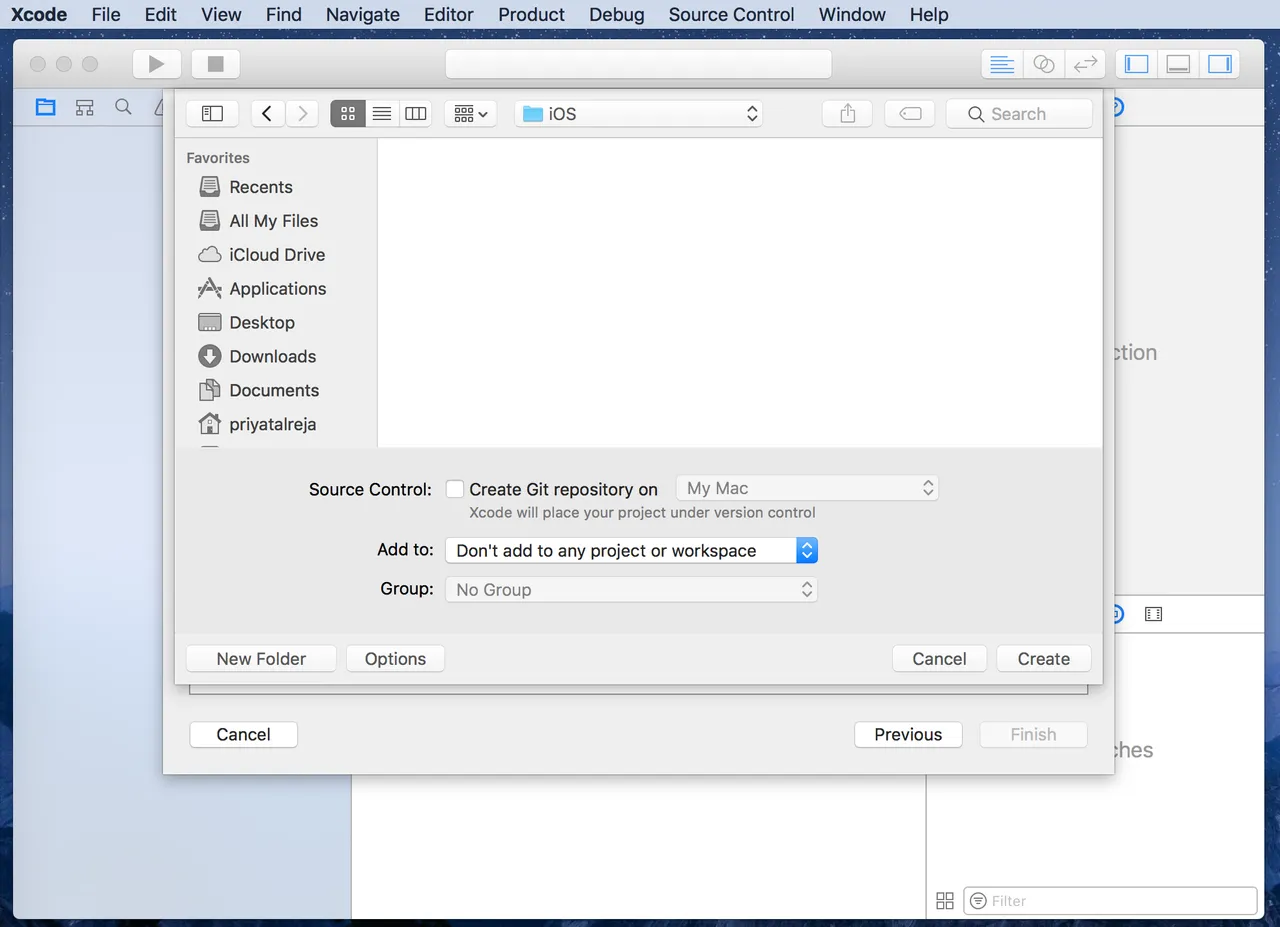This screenshot has height=927, width=1280.
Task: Open the media library filmstrip icon
Action: coord(1153,614)
